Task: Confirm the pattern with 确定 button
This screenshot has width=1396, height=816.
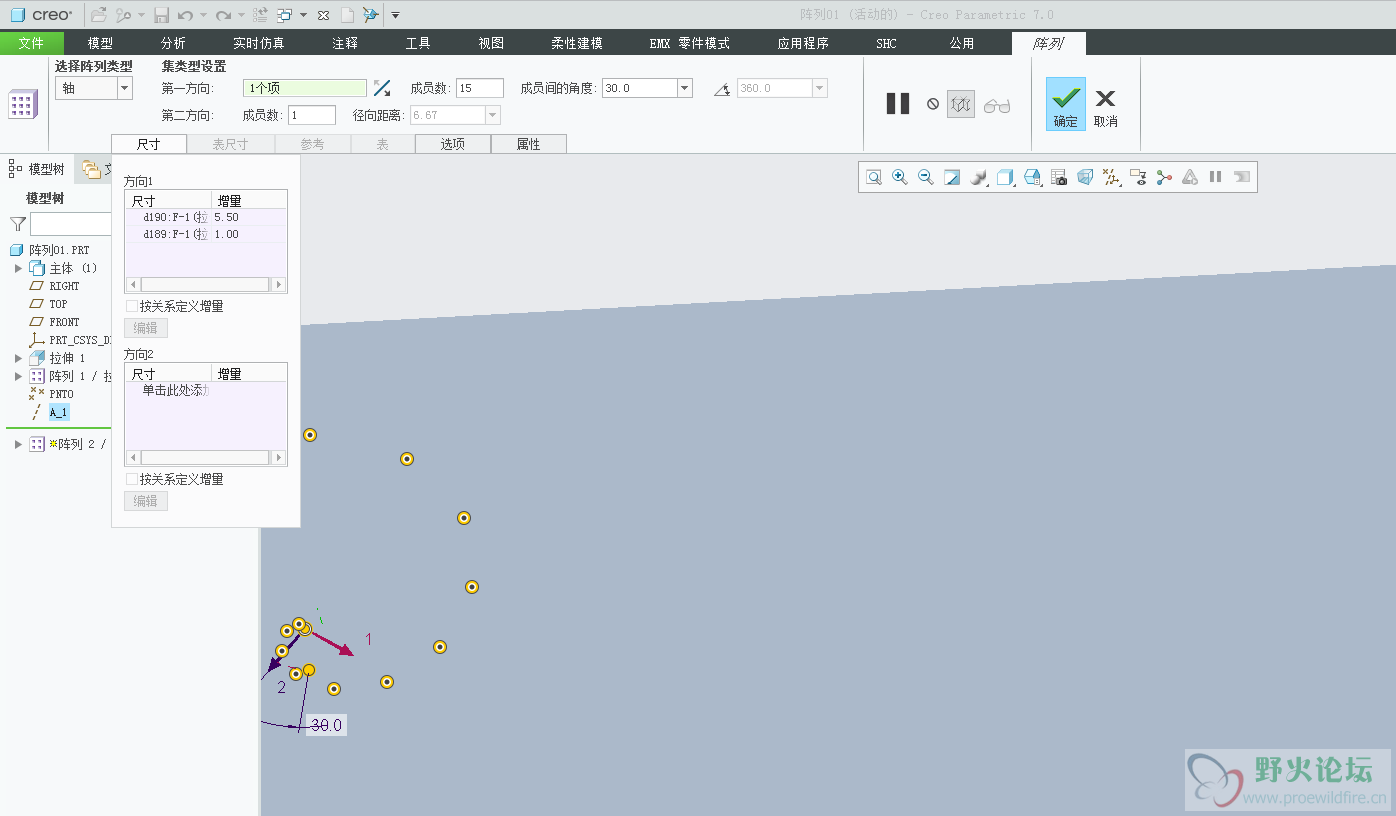Action: (1066, 105)
